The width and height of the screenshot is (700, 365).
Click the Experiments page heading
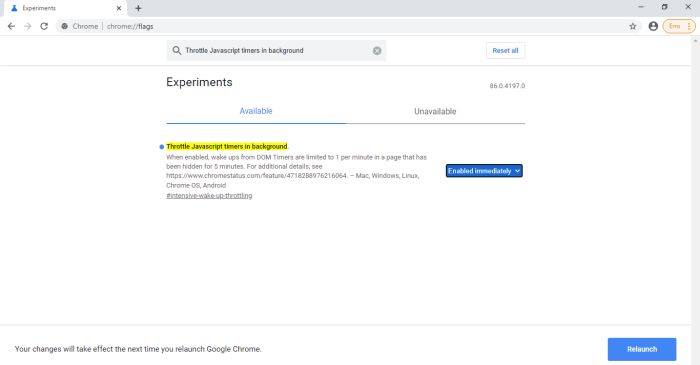pyautogui.click(x=199, y=82)
